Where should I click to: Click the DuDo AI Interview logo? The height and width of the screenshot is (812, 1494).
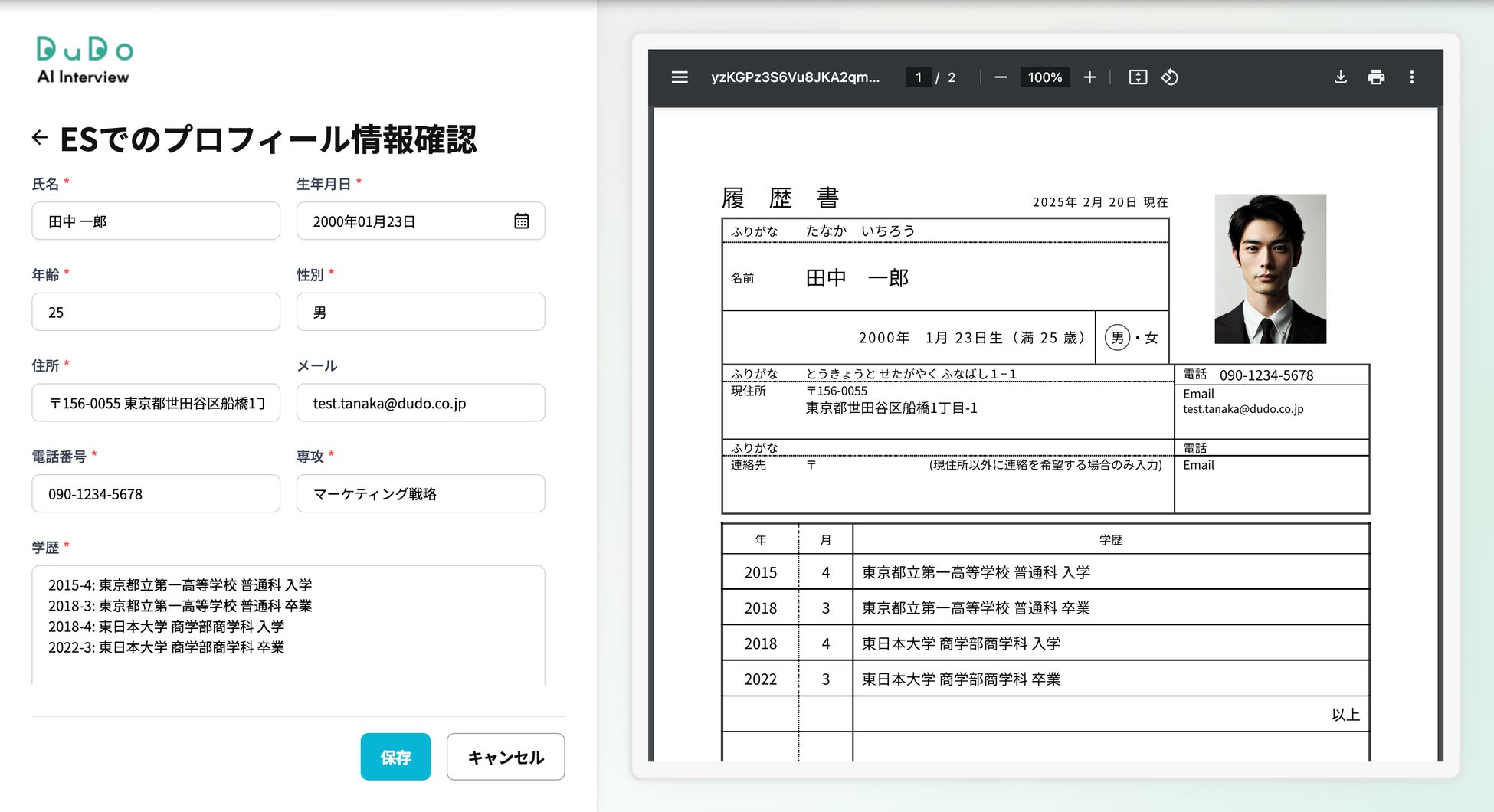pyautogui.click(x=84, y=59)
